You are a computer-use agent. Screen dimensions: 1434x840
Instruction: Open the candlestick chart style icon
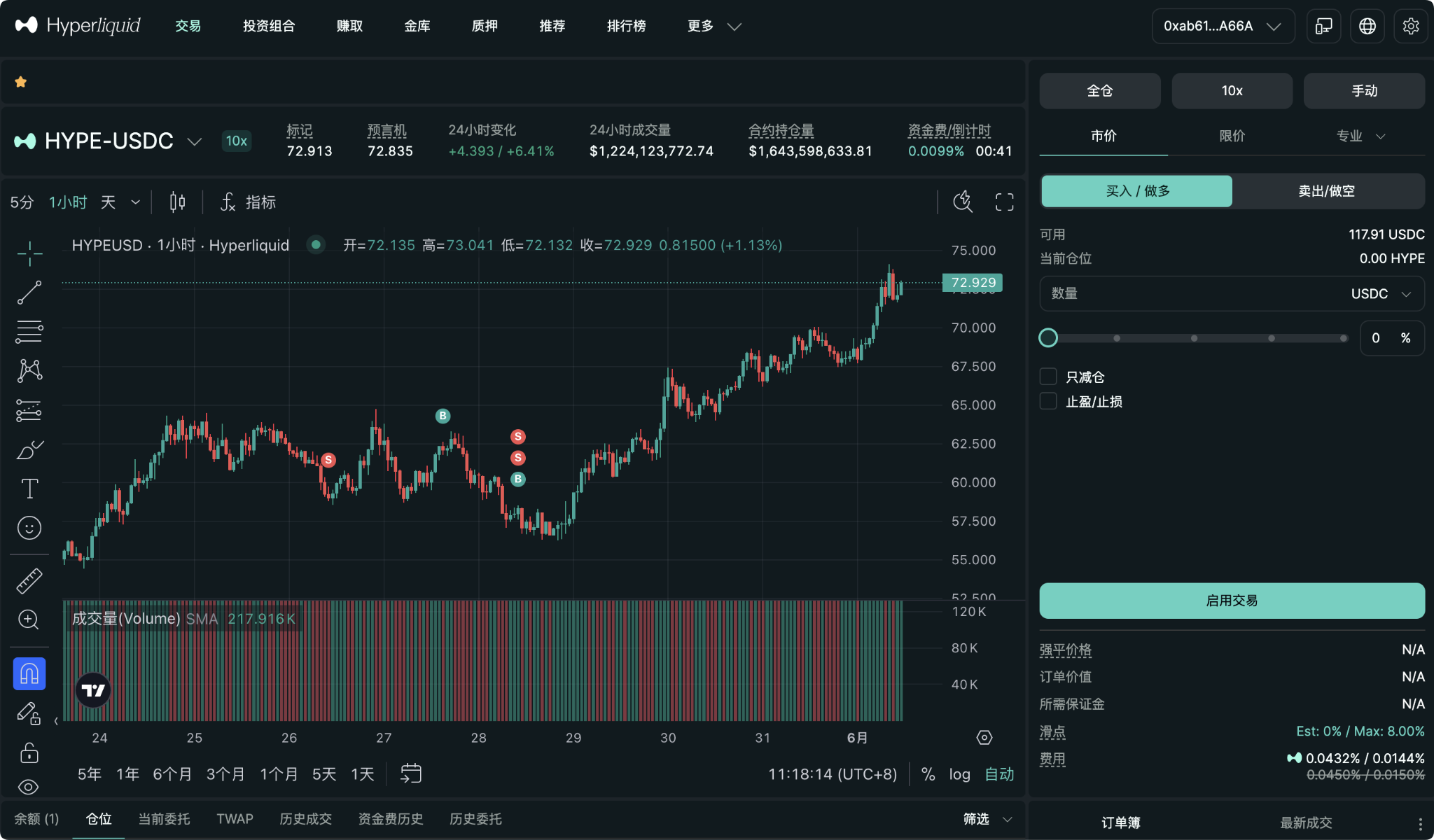[x=178, y=202]
